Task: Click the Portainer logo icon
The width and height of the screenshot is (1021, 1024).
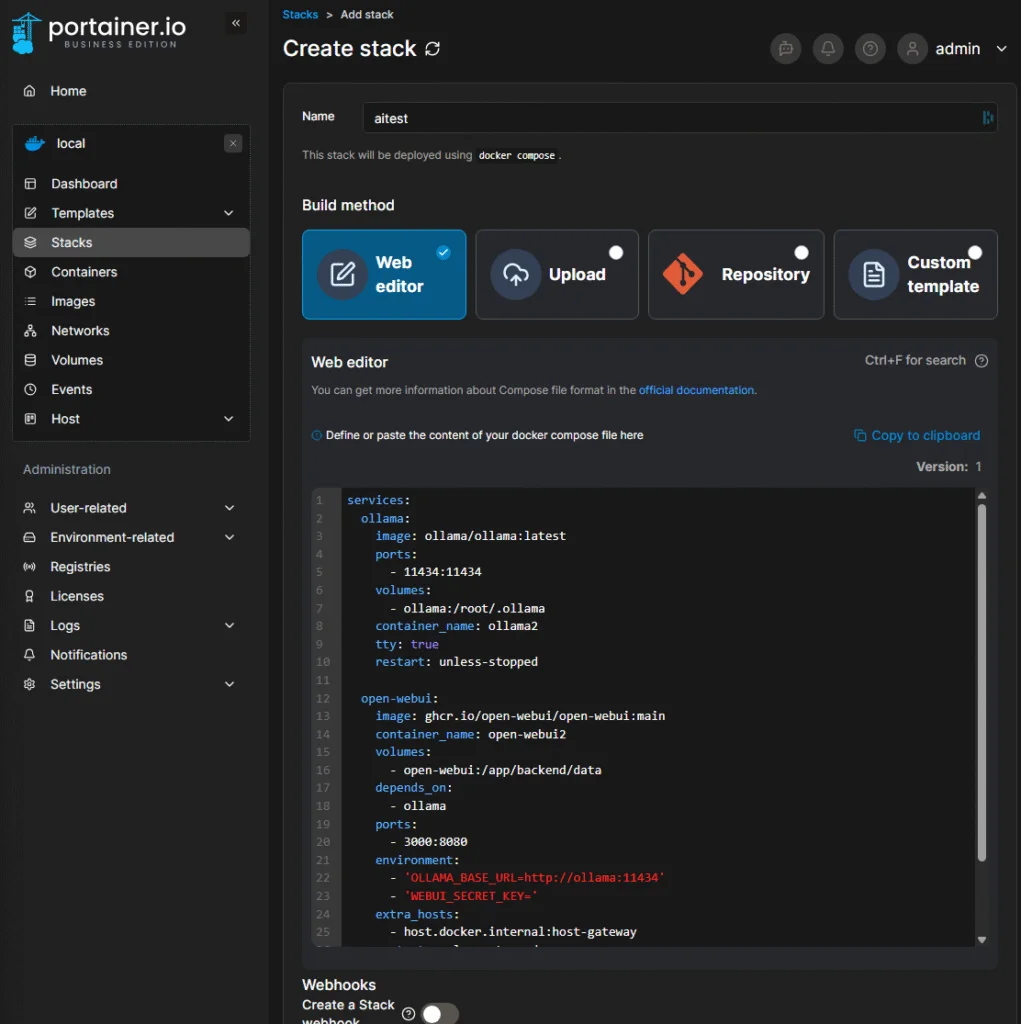Action: coord(25,33)
